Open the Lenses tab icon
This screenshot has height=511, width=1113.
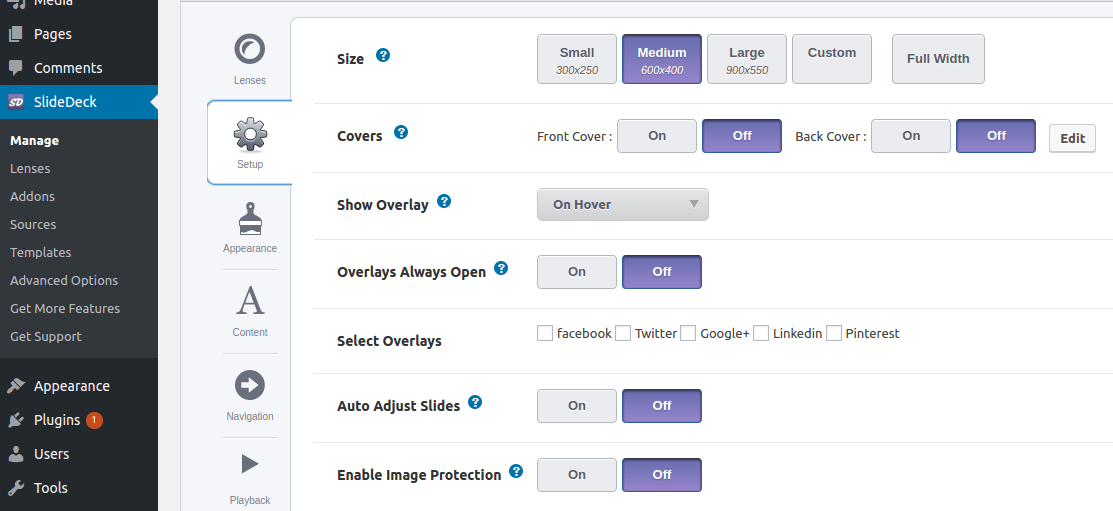(250, 49)
